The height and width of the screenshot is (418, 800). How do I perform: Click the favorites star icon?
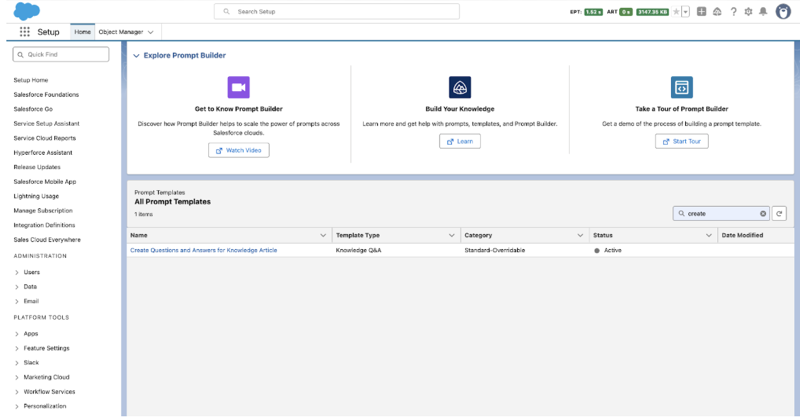(676, 12)
